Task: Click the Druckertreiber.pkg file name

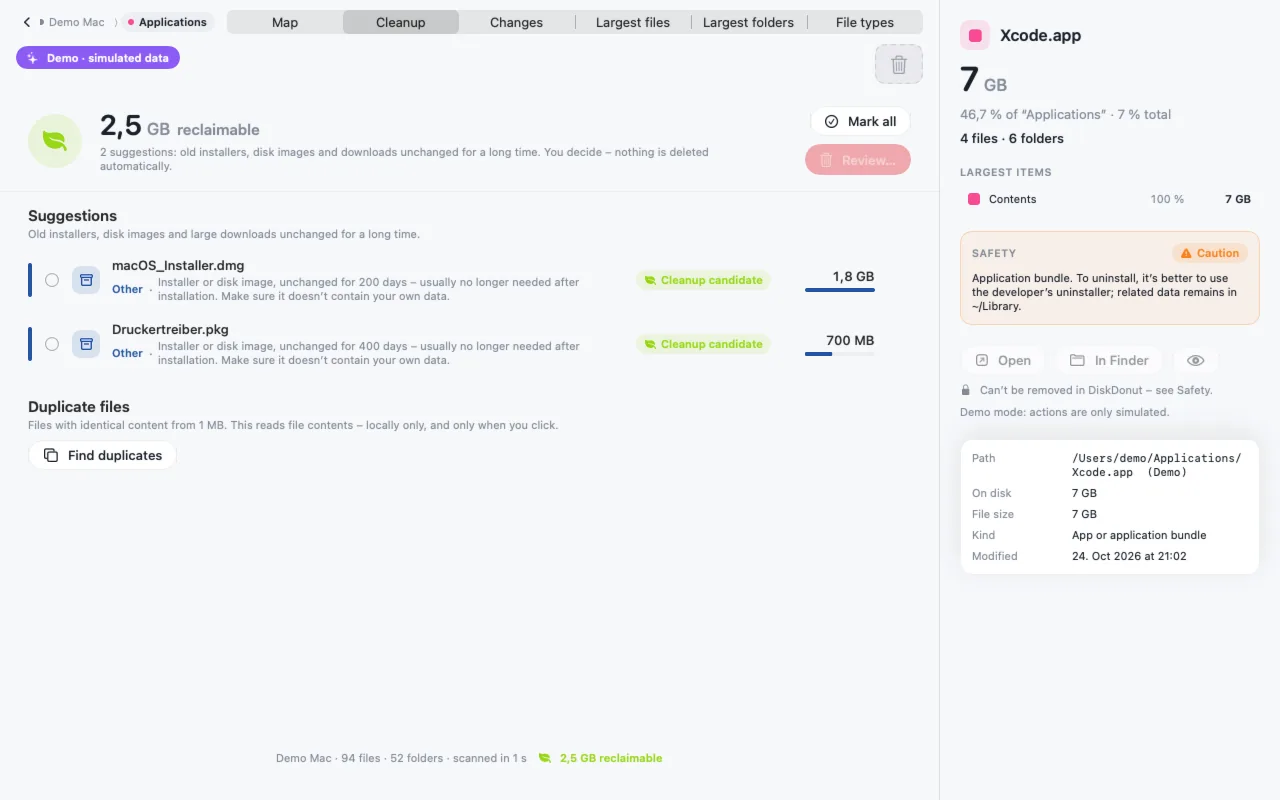Action: click(x=170, y=329)
